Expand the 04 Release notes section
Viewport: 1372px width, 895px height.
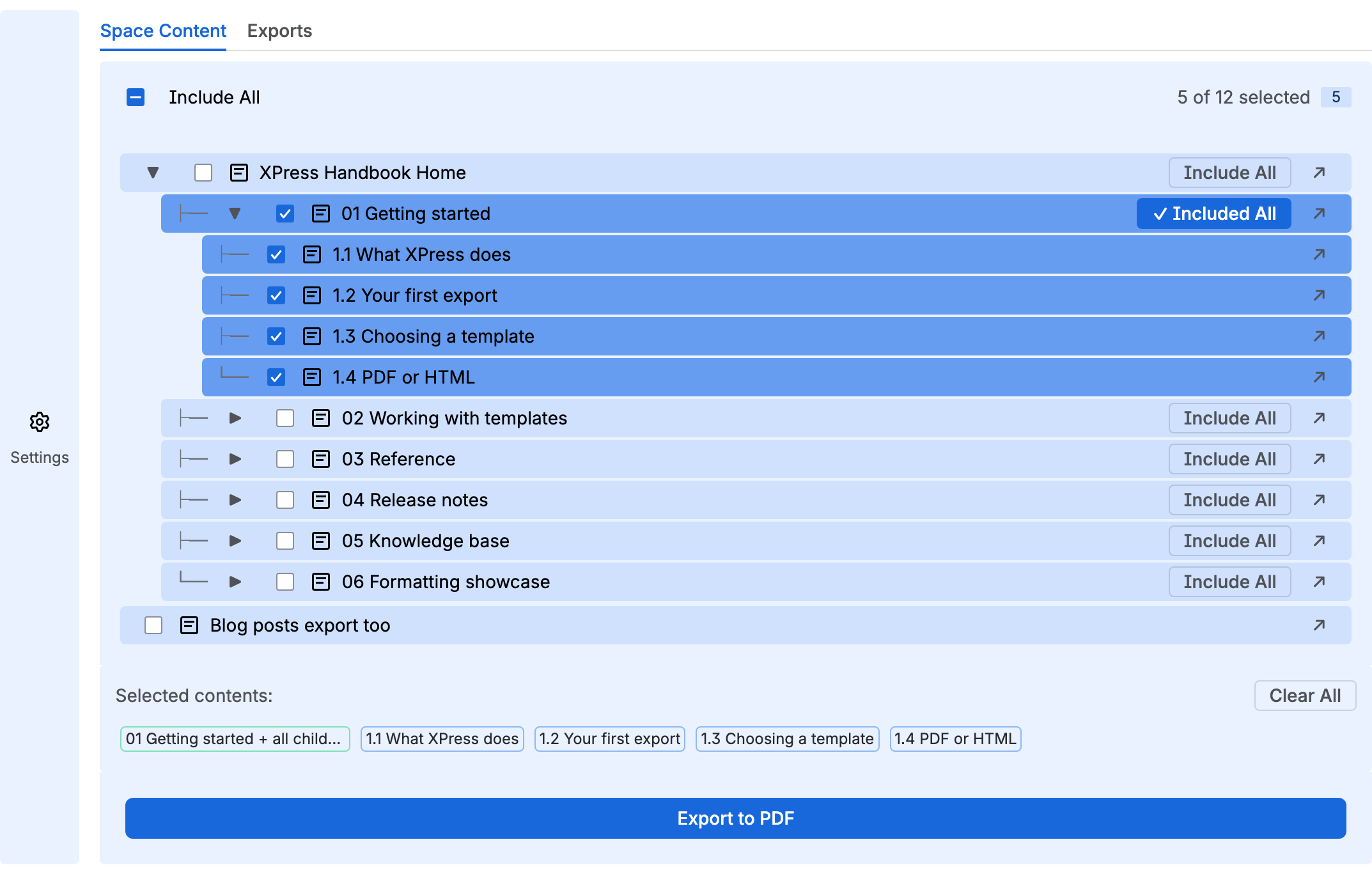pyautogui.click(x=235, y=500)
